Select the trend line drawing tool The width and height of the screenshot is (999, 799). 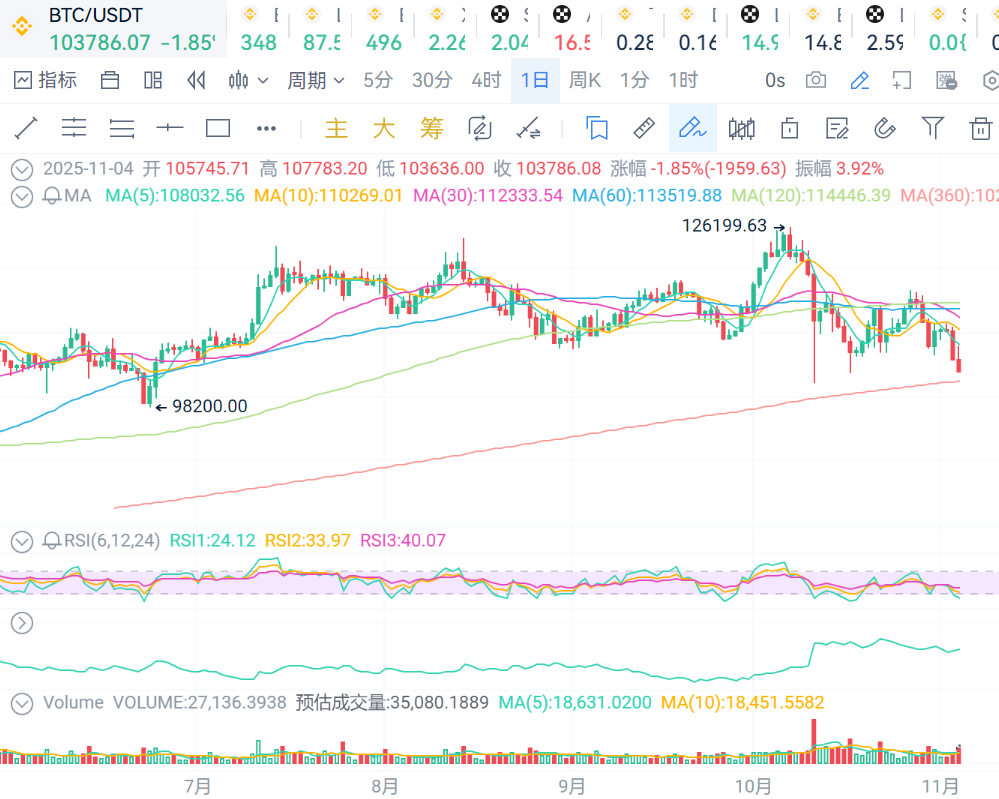pyautogui.click(x=26, y=128)
